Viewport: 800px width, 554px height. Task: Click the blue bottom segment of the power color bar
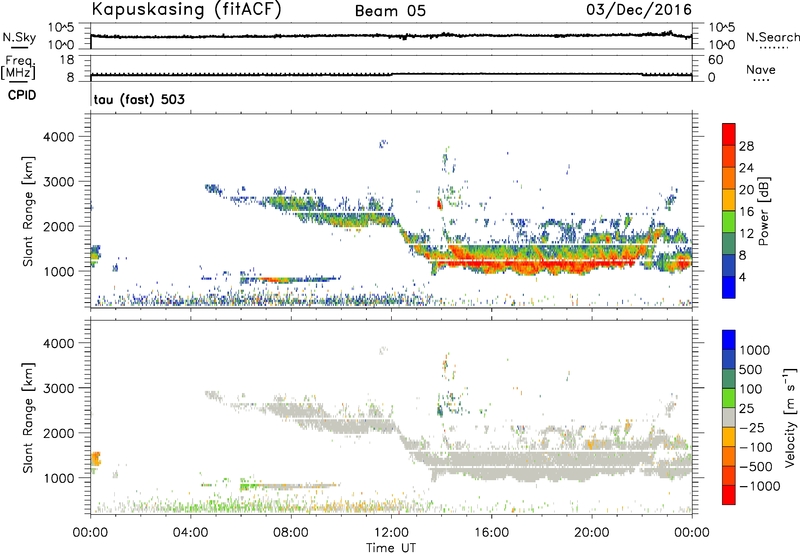[729, 287]
